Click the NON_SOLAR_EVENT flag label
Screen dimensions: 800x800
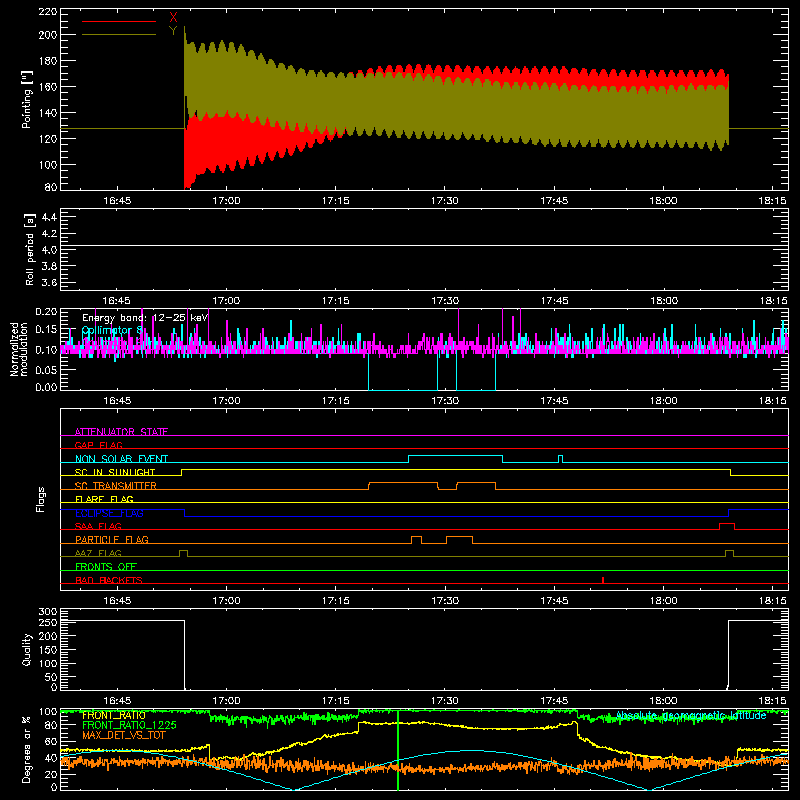(121, 459)
